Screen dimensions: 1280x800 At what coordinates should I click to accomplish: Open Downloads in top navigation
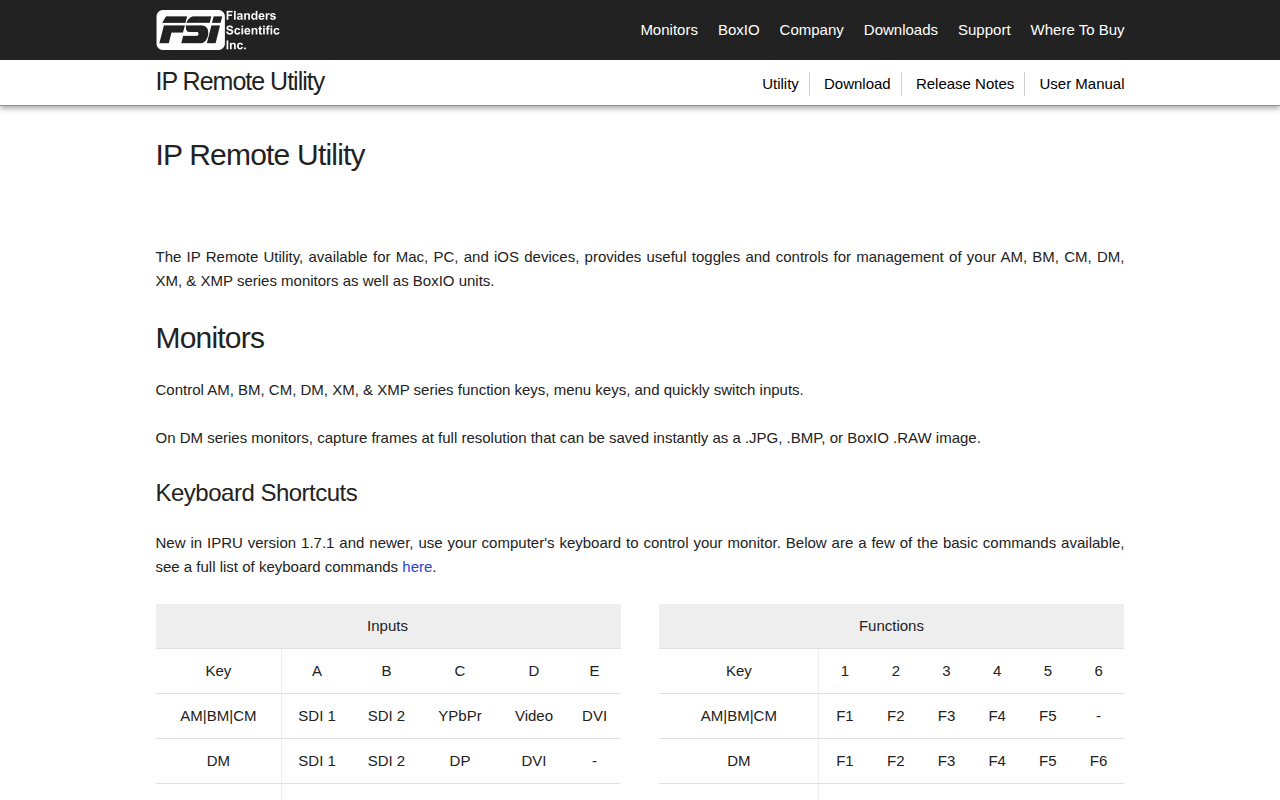901,30
